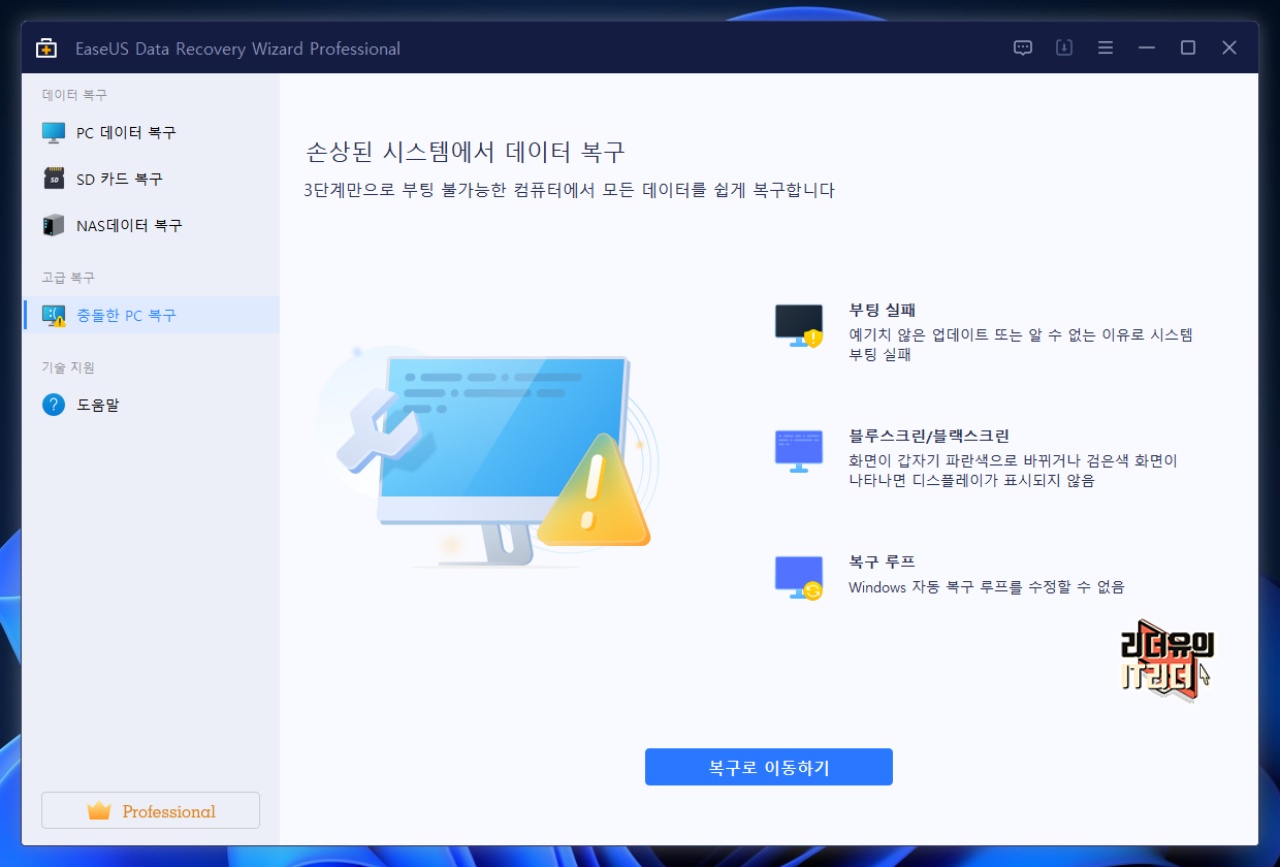This screenshot has width=1280, height=867.
Task: Open the feedback chat icon in title bar
Action: [x=1022, y=48]
